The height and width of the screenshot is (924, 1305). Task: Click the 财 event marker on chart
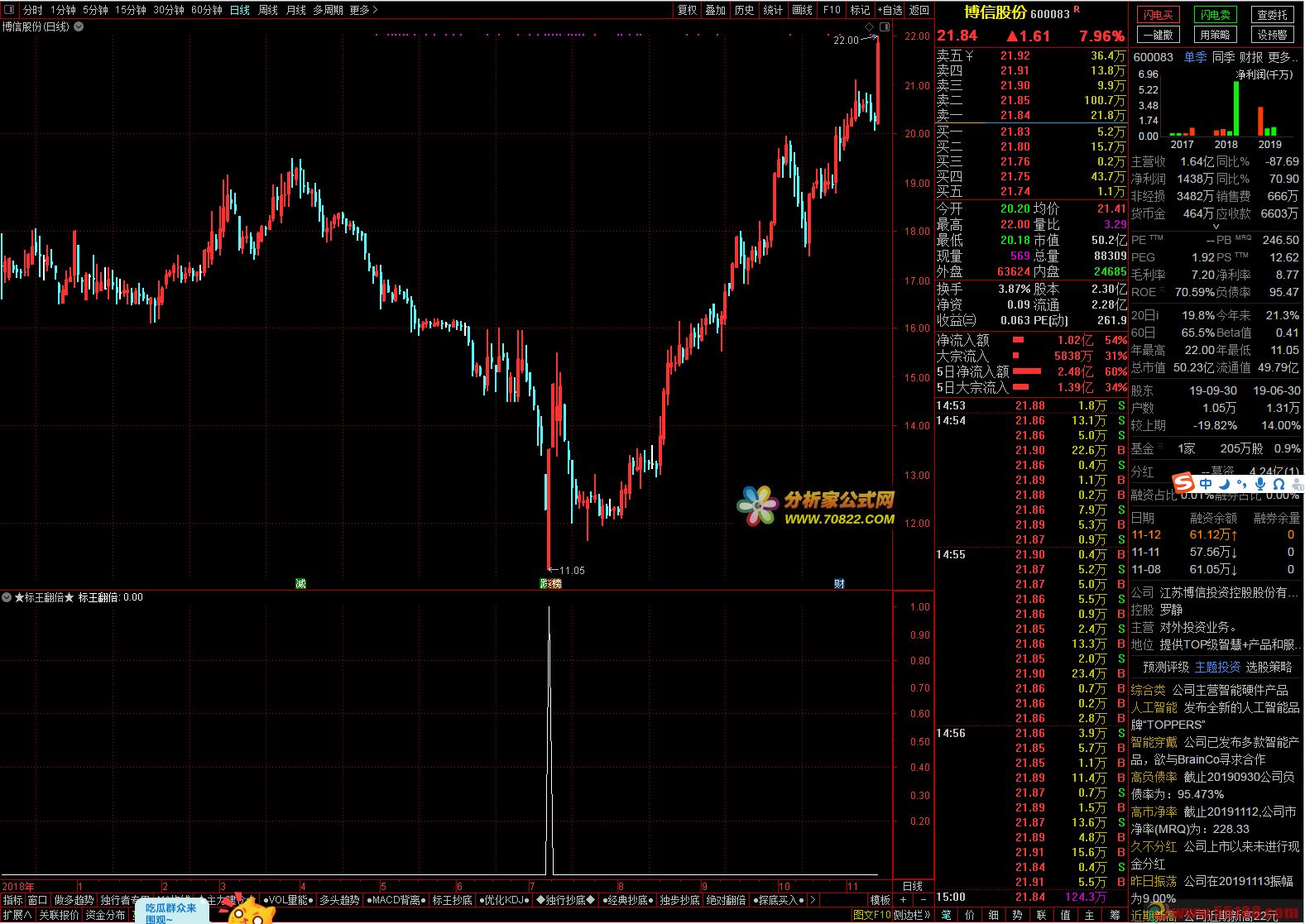pyautogui.click(x=839, y=584)
